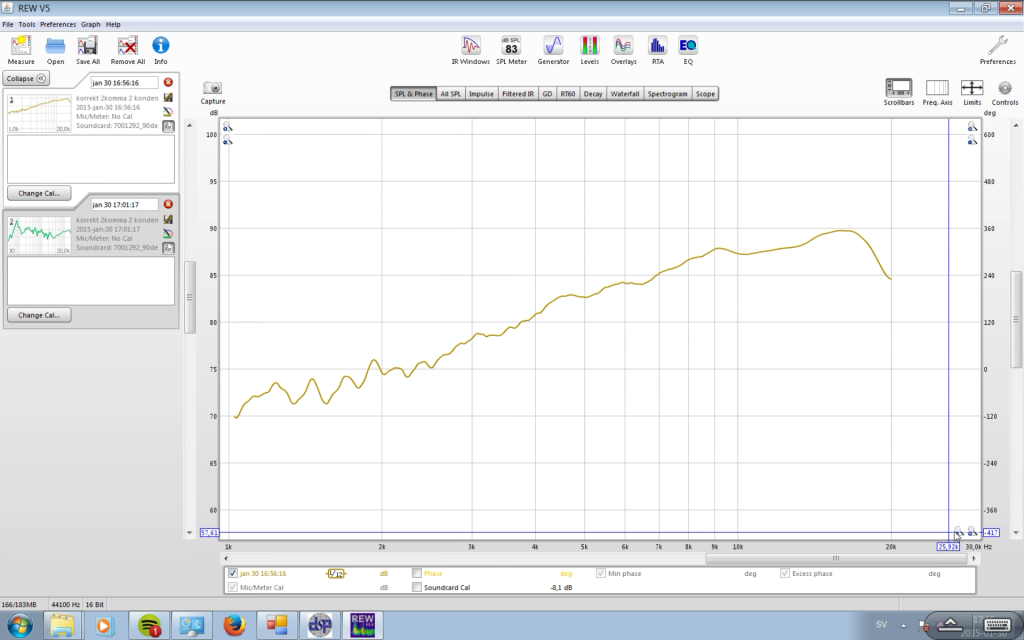The height and width of the screenshot is (640, 1024).
Task: Open the Help menu
Action: (113, 24)
